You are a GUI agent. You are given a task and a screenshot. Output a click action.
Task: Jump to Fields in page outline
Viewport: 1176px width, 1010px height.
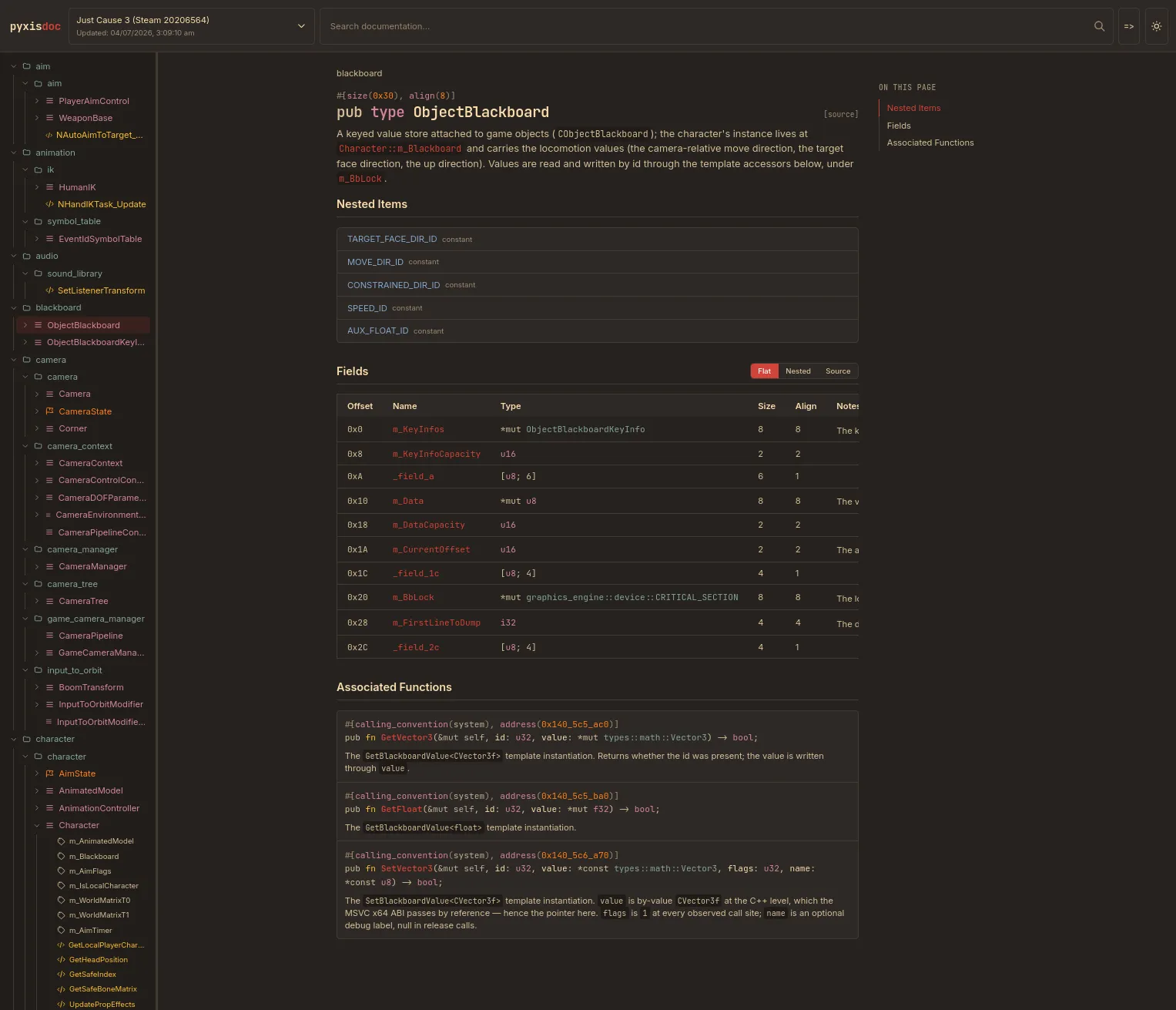tap(899, 126)
